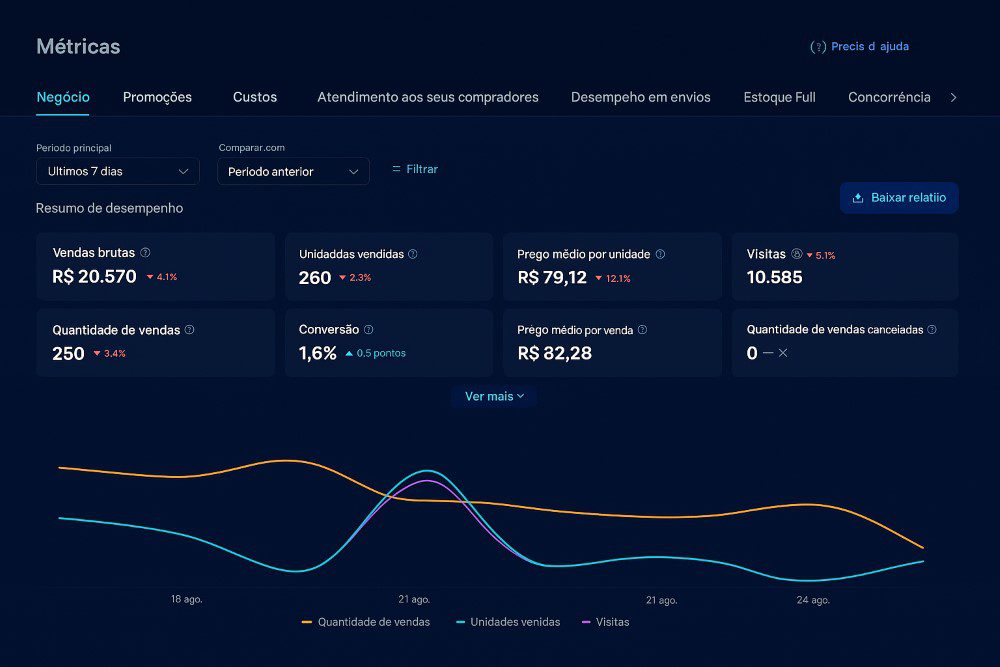
Task: Open the Comparar com dropdown
Action: [293, 172]
